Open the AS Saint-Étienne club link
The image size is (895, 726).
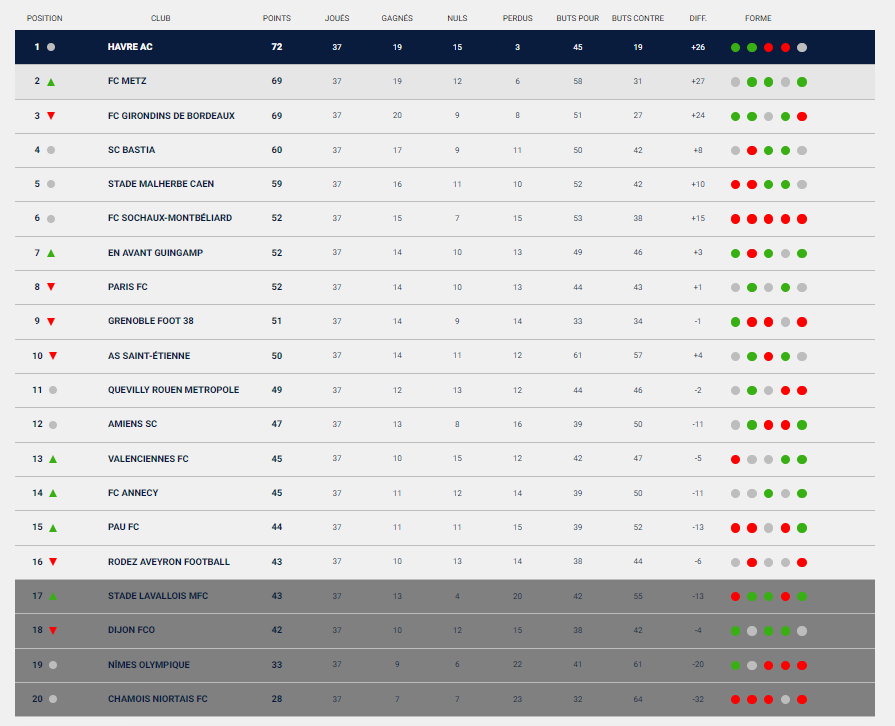point(149,356)
